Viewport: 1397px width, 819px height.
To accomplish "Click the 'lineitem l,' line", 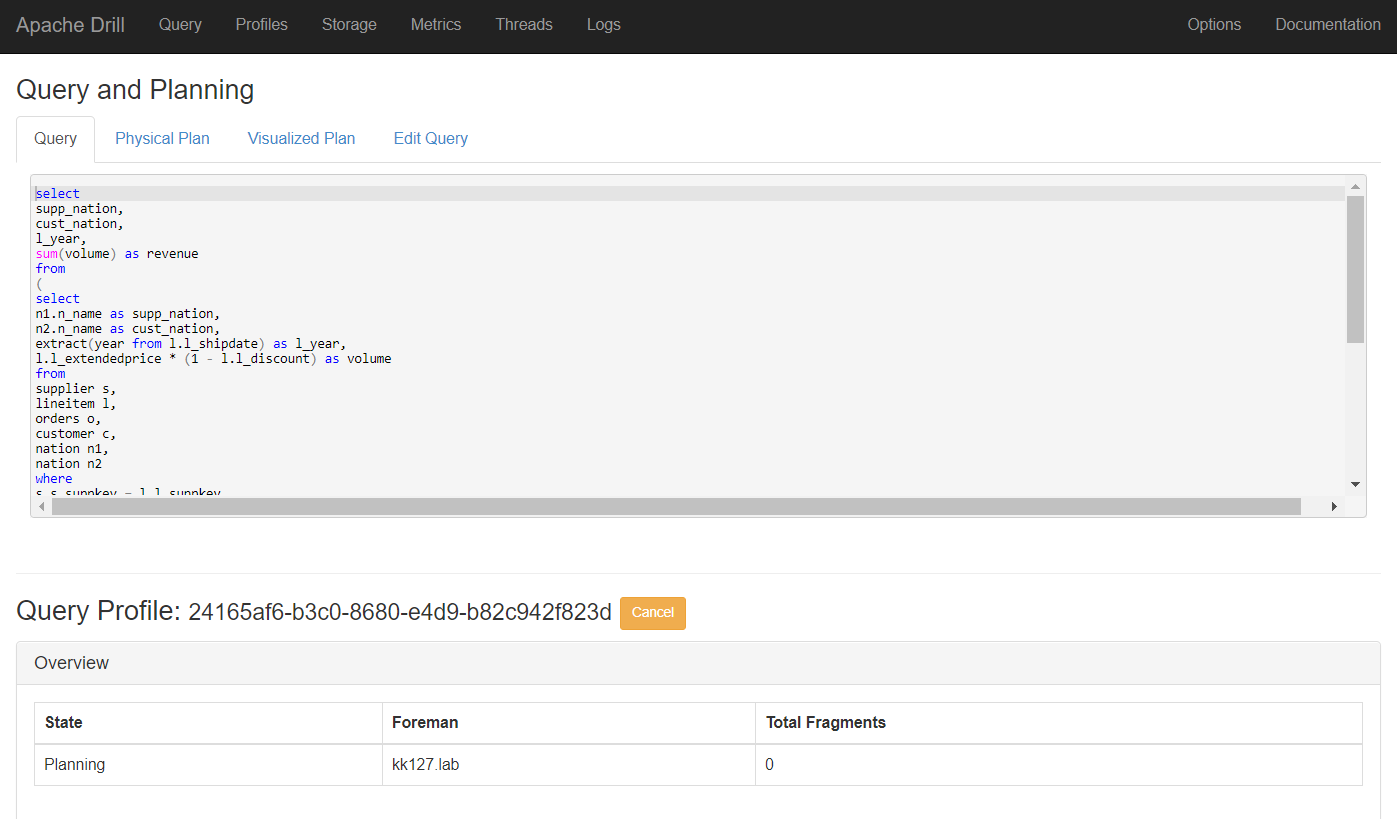I will (x=76, y=404).
